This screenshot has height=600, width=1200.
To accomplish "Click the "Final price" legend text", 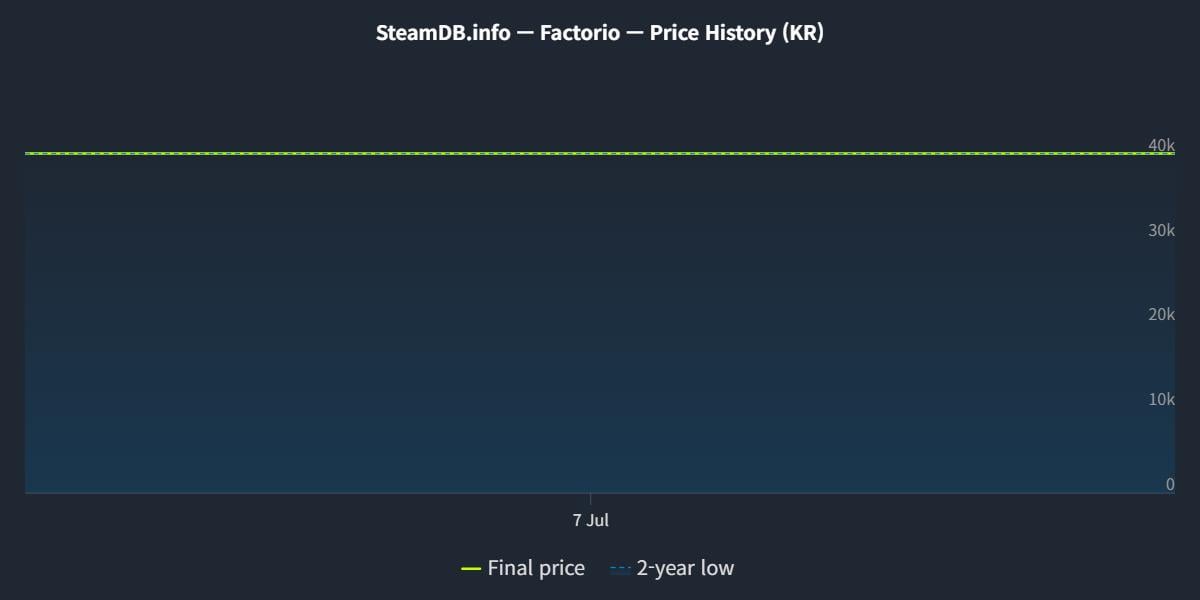I will coord(536,569).
